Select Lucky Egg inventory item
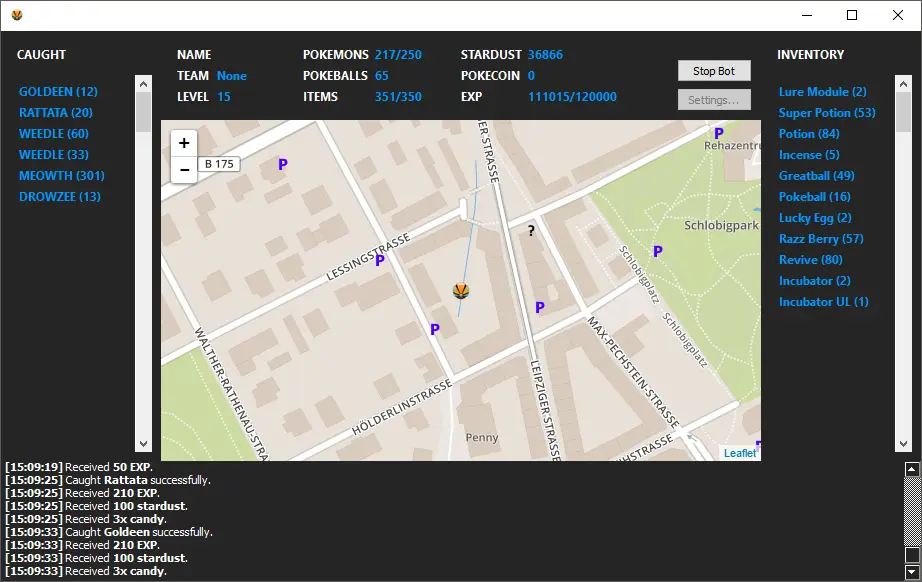Viewport: 922px width, 582px height. [x=815, y=218]
